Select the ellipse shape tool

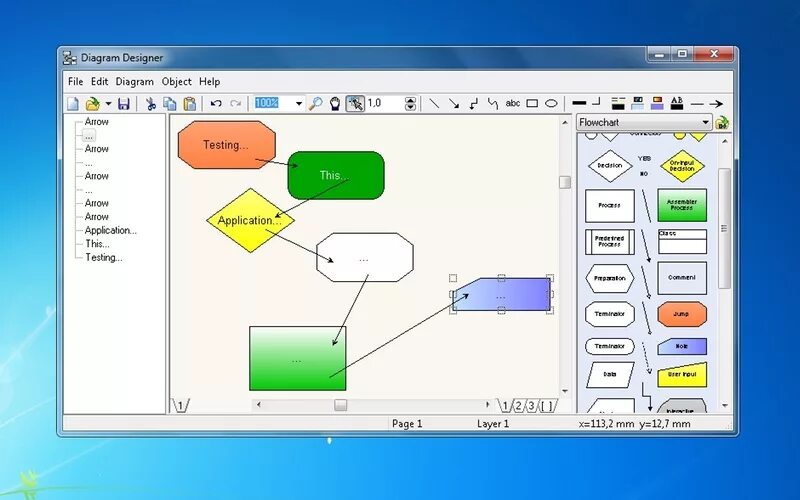pos(551,103)
